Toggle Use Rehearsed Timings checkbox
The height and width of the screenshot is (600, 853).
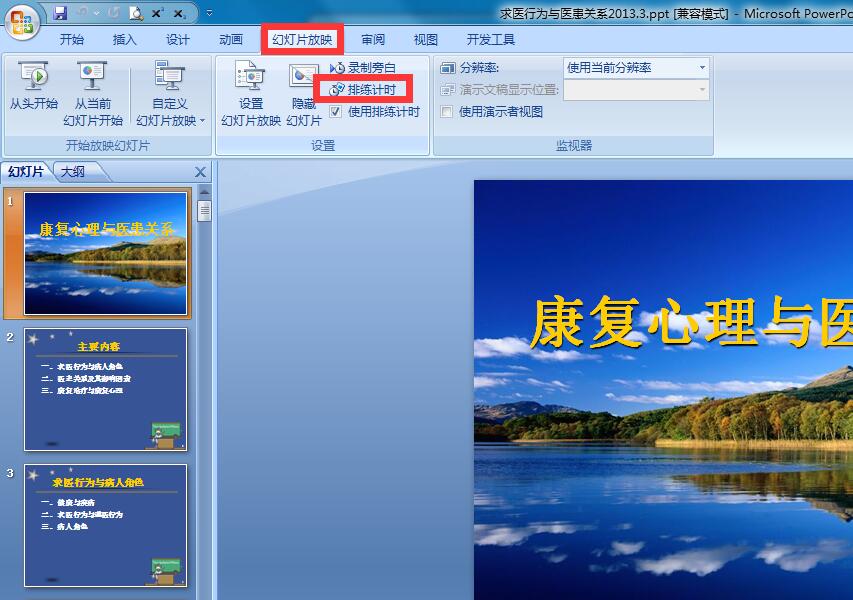tap(336, 112)
